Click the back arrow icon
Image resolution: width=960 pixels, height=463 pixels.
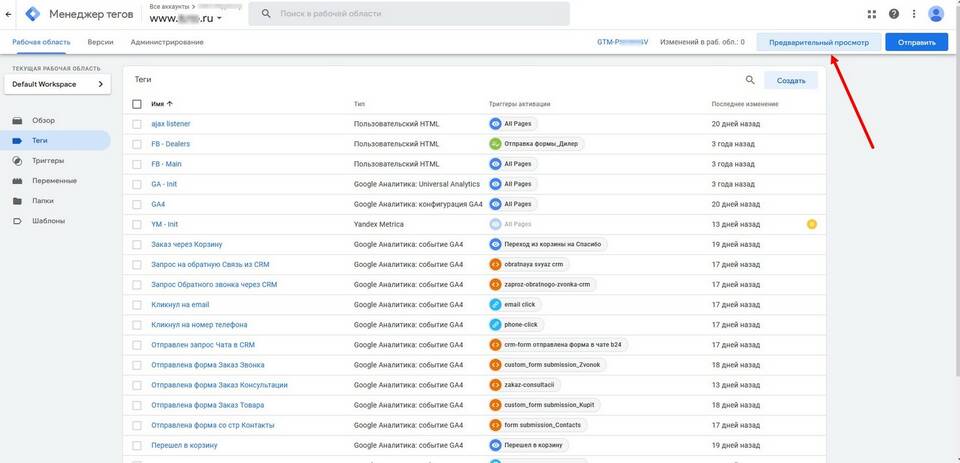click(x=8, y=14)
